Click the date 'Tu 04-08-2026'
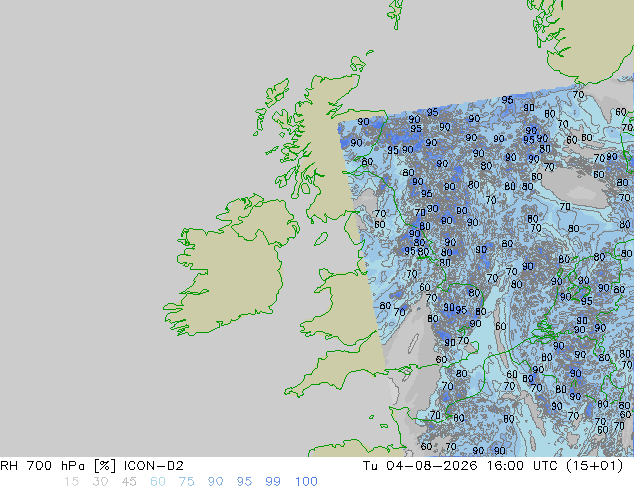The width and height of the screenshot is (634, 490). coord(420,466)
